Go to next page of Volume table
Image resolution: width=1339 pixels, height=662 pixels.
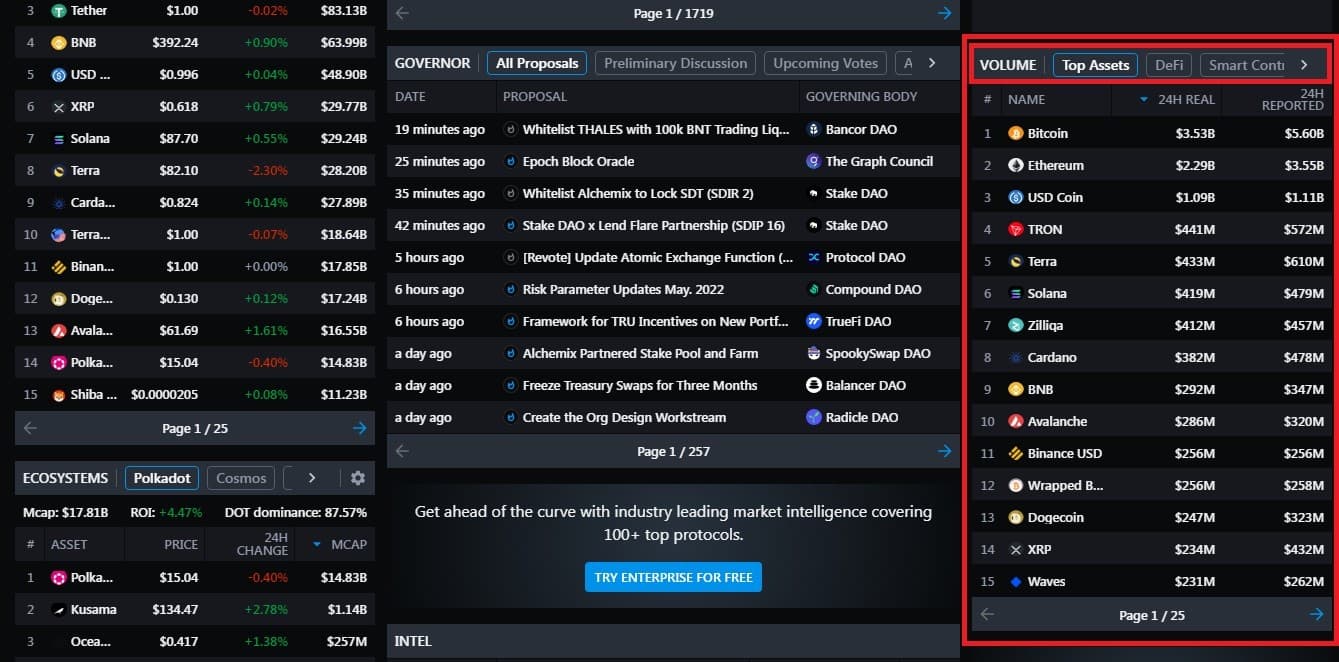[1316, 614]
